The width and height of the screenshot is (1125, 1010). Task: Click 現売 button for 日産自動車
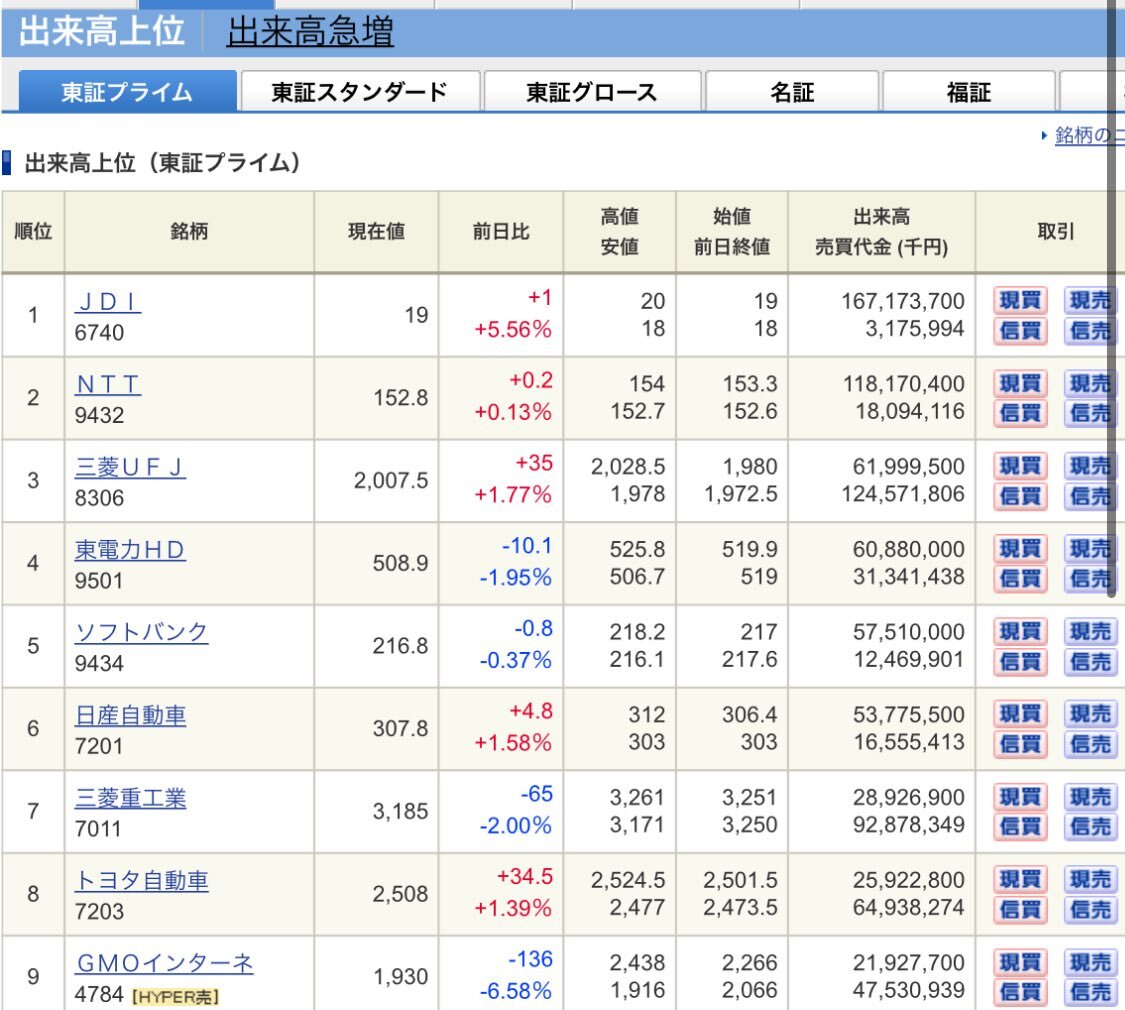tap(1090, 714)
